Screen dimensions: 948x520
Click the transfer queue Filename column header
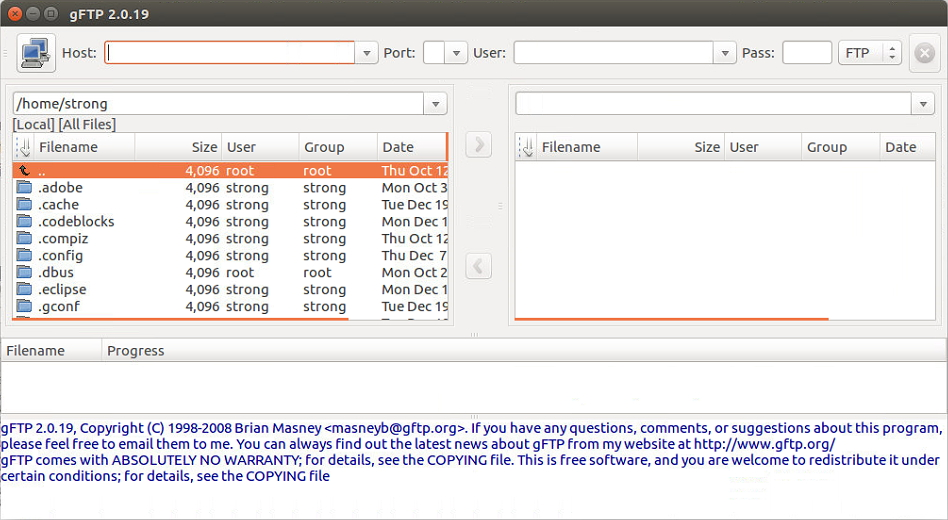click(x=51, y=351)
